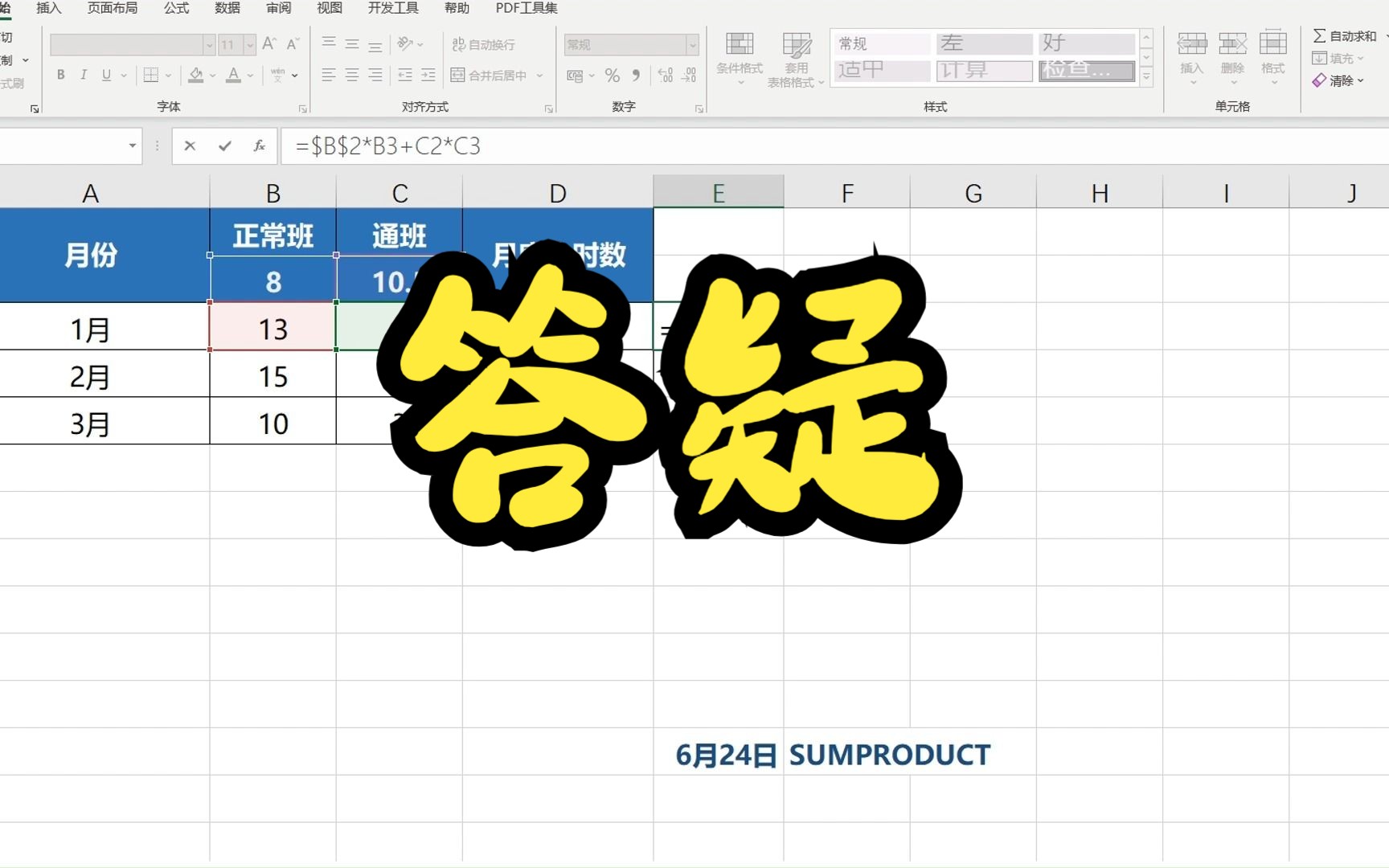This screenshot has height=868, width=1389.
Task: Toggle italic formatting
Action: click(x=84, y=75)
